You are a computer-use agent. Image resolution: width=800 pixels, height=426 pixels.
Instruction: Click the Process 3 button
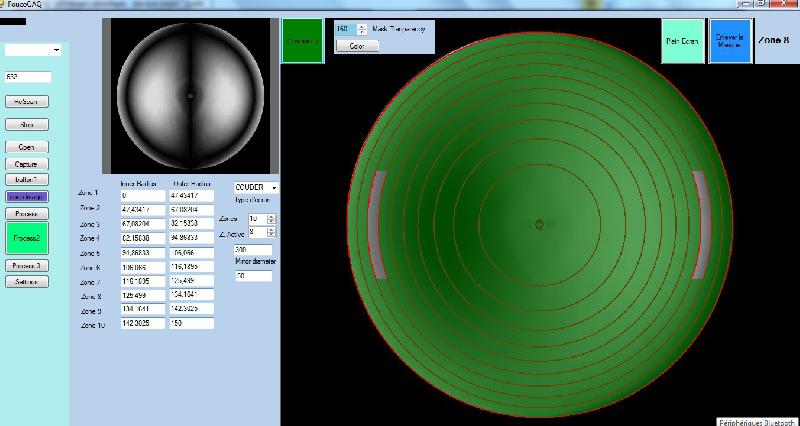click(27, 266)
